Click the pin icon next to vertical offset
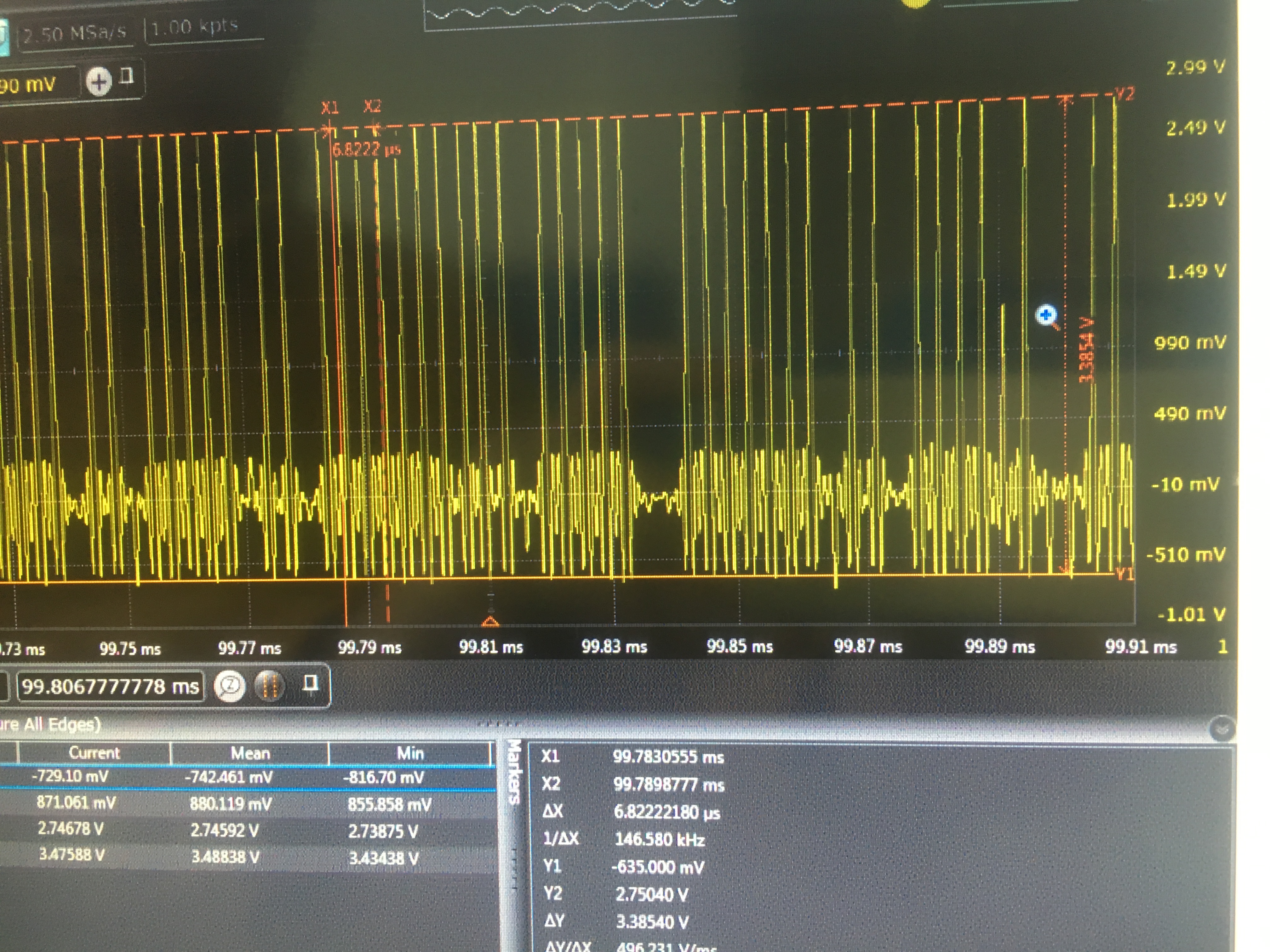The height and width of the screenshot is (952, 1270). click(x=127, y=76)
